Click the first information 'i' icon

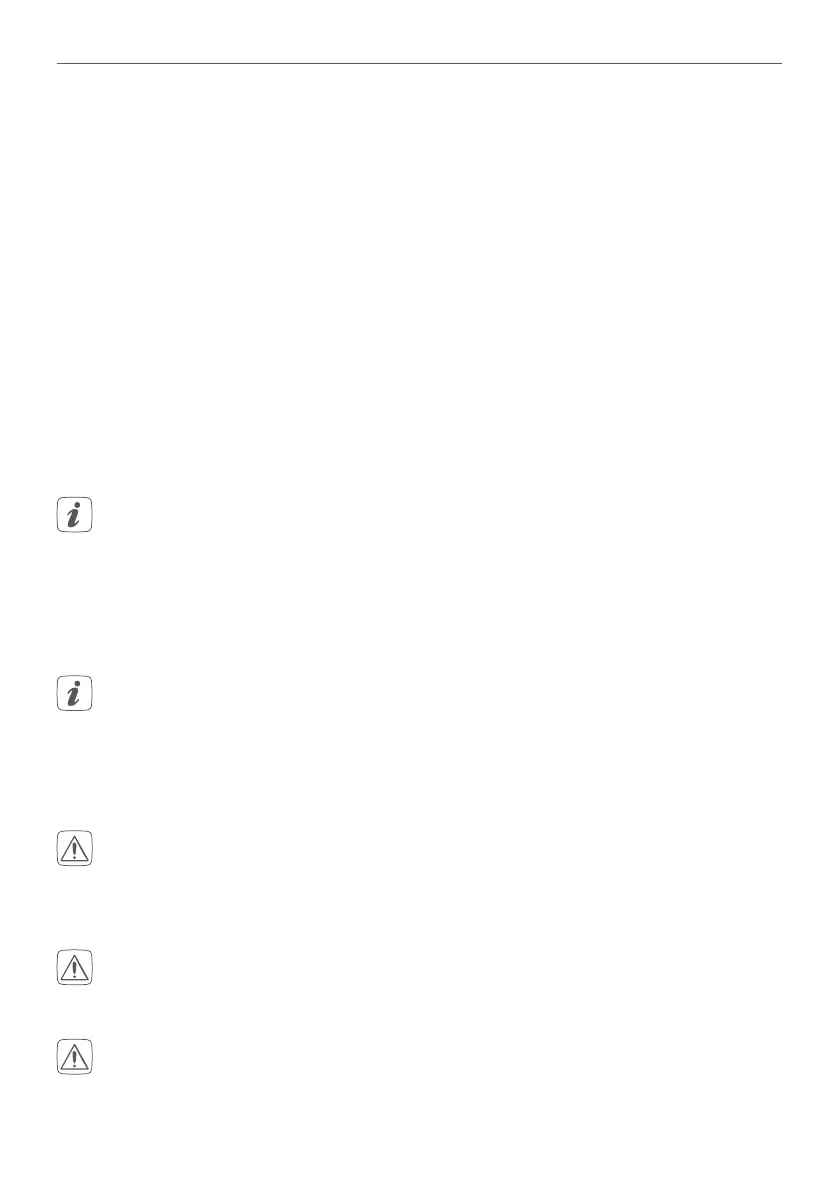click(74, 515)
